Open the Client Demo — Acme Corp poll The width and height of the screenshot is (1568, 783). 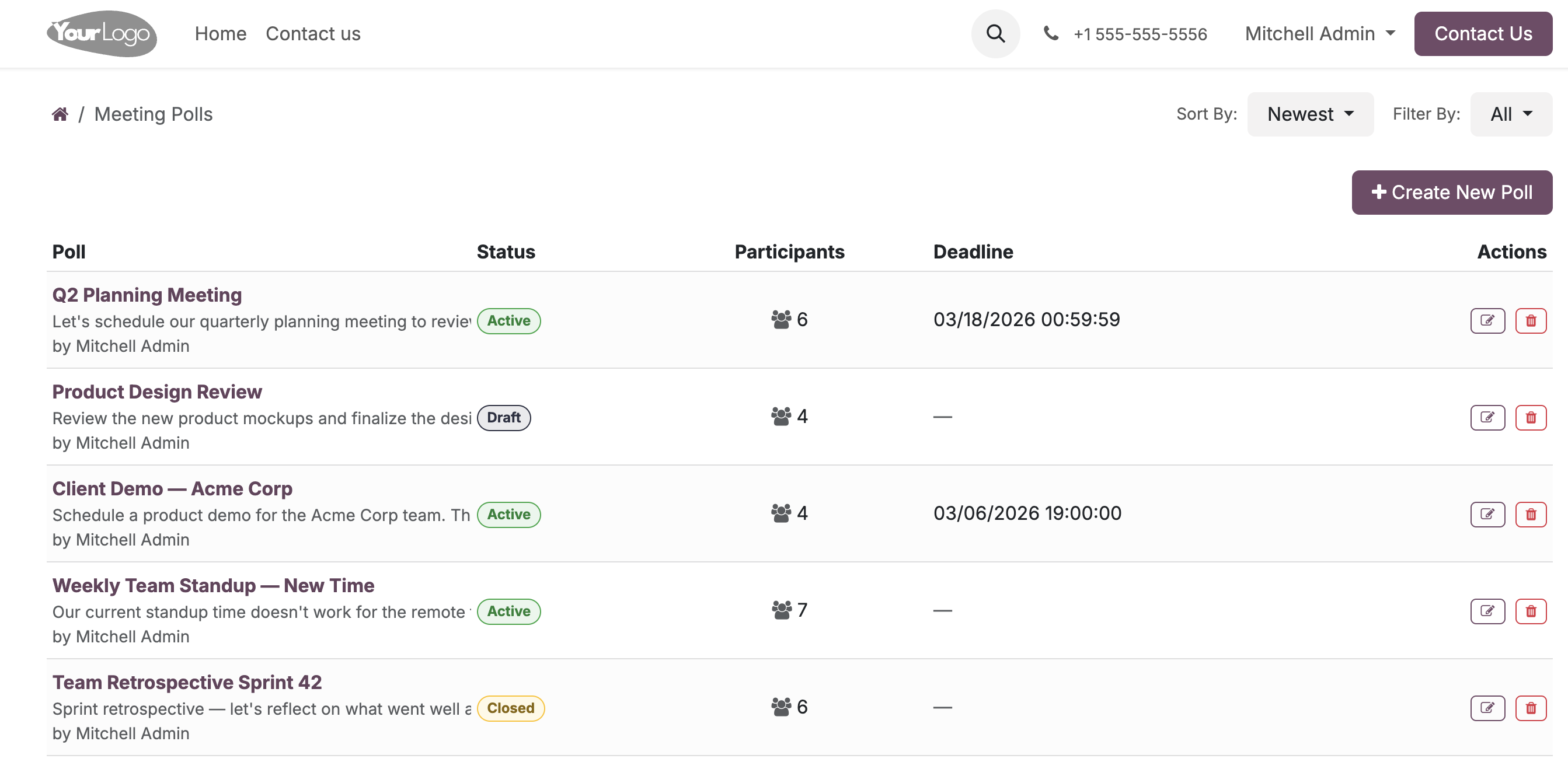172,488
